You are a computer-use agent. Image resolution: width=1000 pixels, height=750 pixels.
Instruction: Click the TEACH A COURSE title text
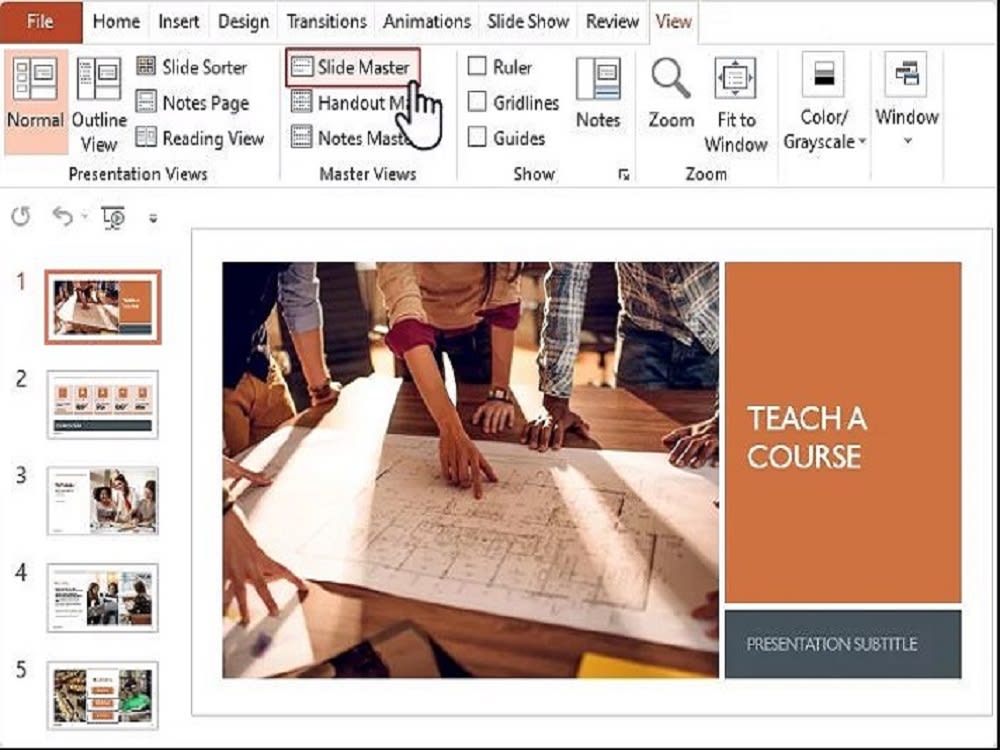pyautogui.click(x=807, y=438)
